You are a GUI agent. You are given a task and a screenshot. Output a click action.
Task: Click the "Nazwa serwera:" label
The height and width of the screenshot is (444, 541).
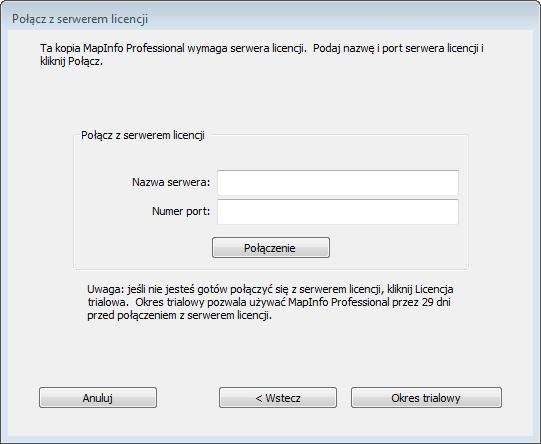click(171, 182)
